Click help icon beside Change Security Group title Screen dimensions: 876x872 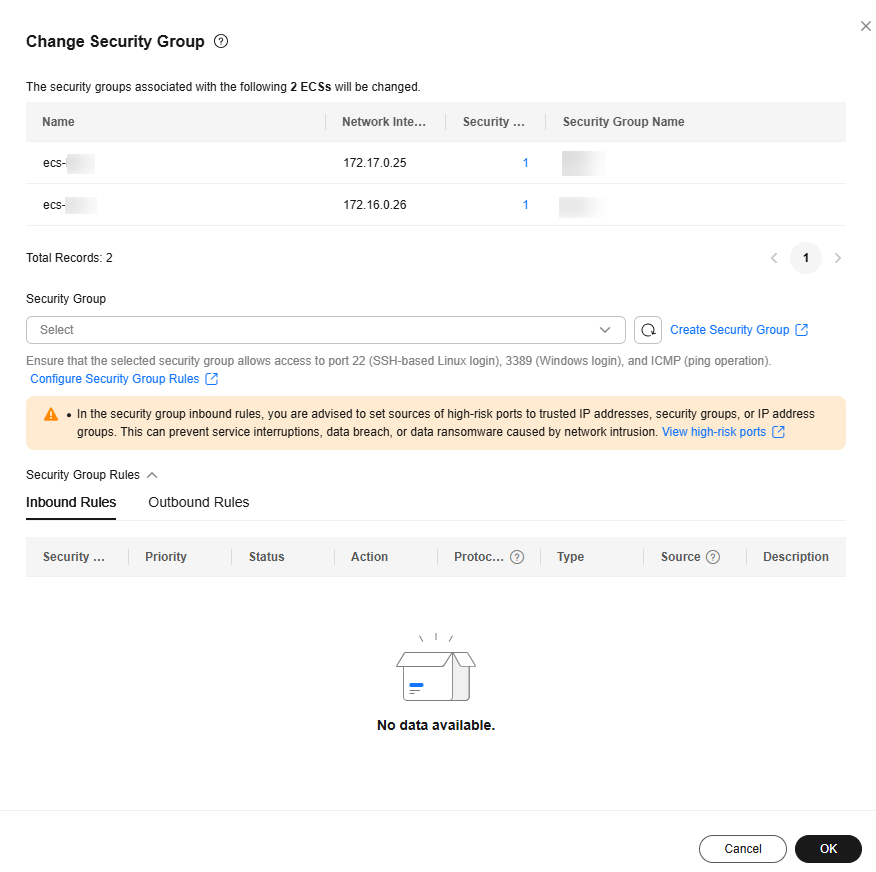point(221,41)
